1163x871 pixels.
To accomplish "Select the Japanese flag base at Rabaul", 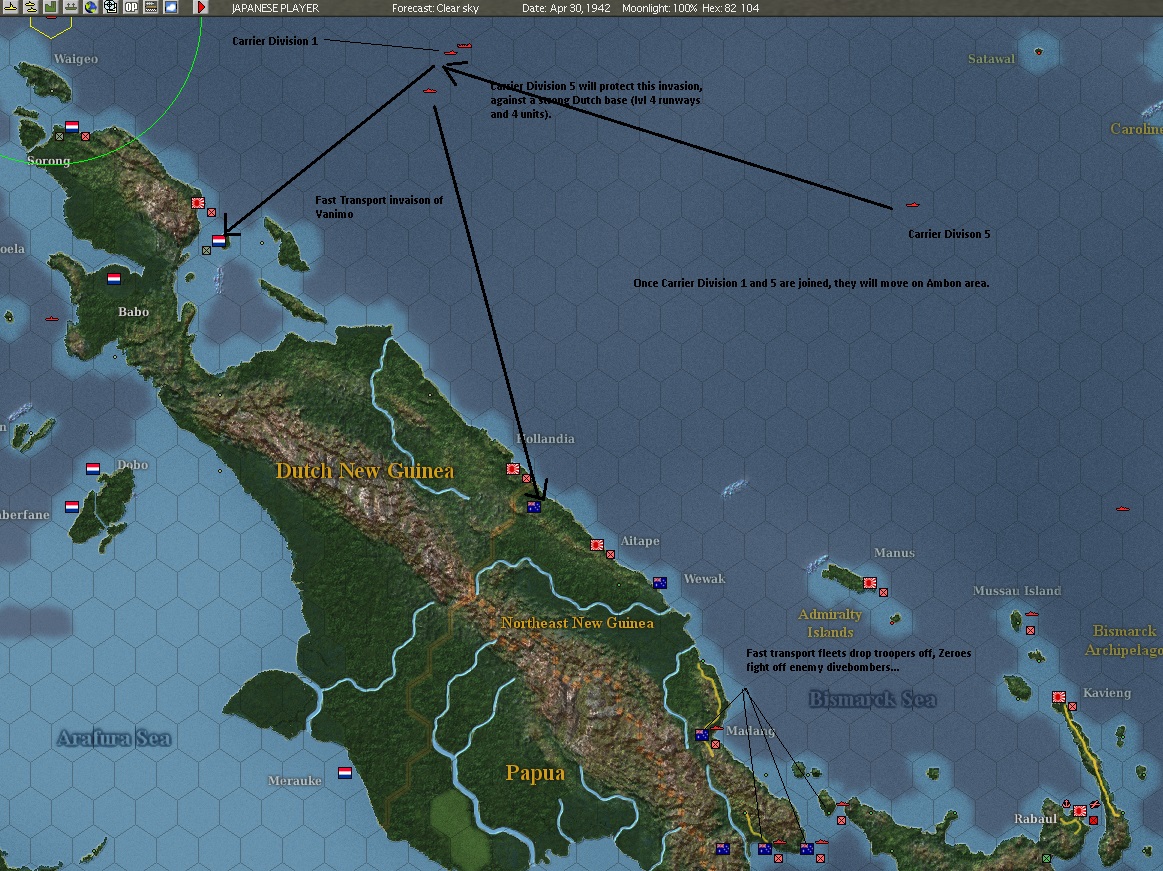I will [1080, 811].
